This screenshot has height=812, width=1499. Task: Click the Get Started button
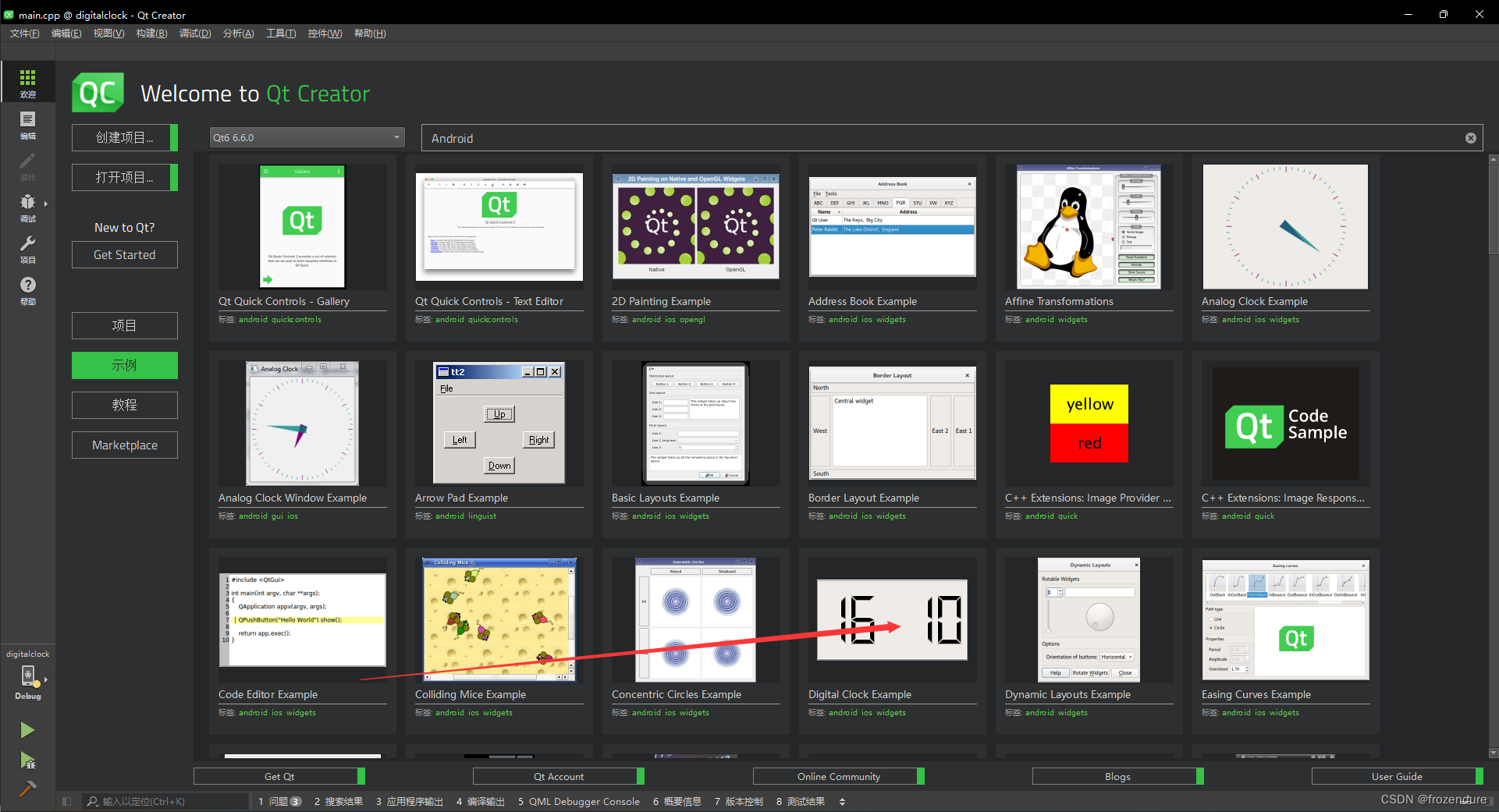125,255
